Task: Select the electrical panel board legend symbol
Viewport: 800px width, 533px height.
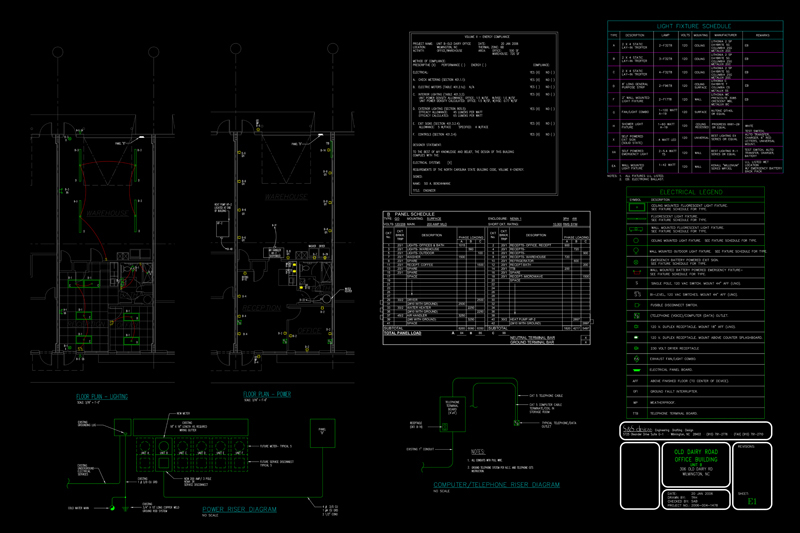Action: (636, 369)
